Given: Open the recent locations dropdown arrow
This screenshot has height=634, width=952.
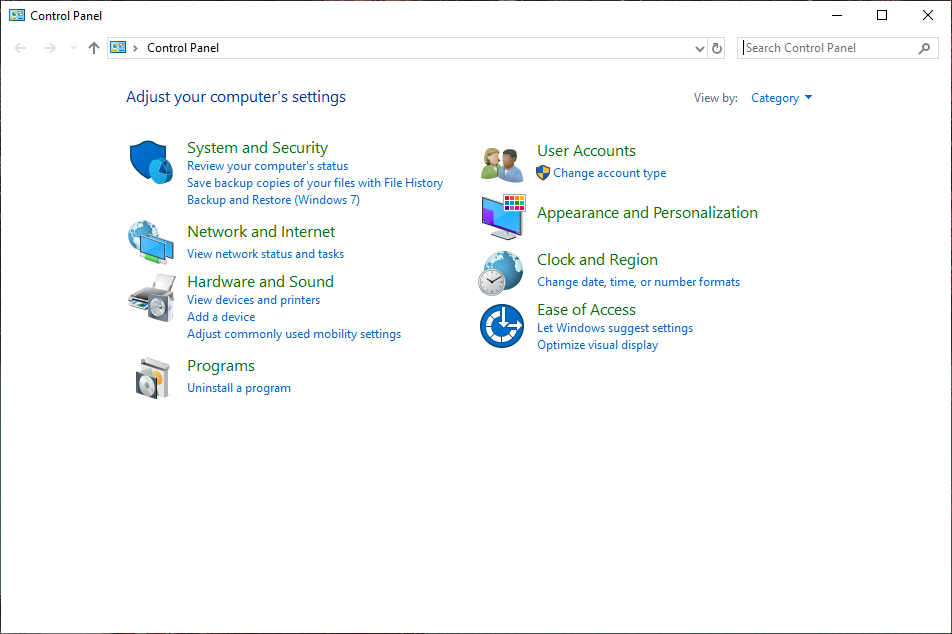Looking at the screenshot, I should (73, 48).
